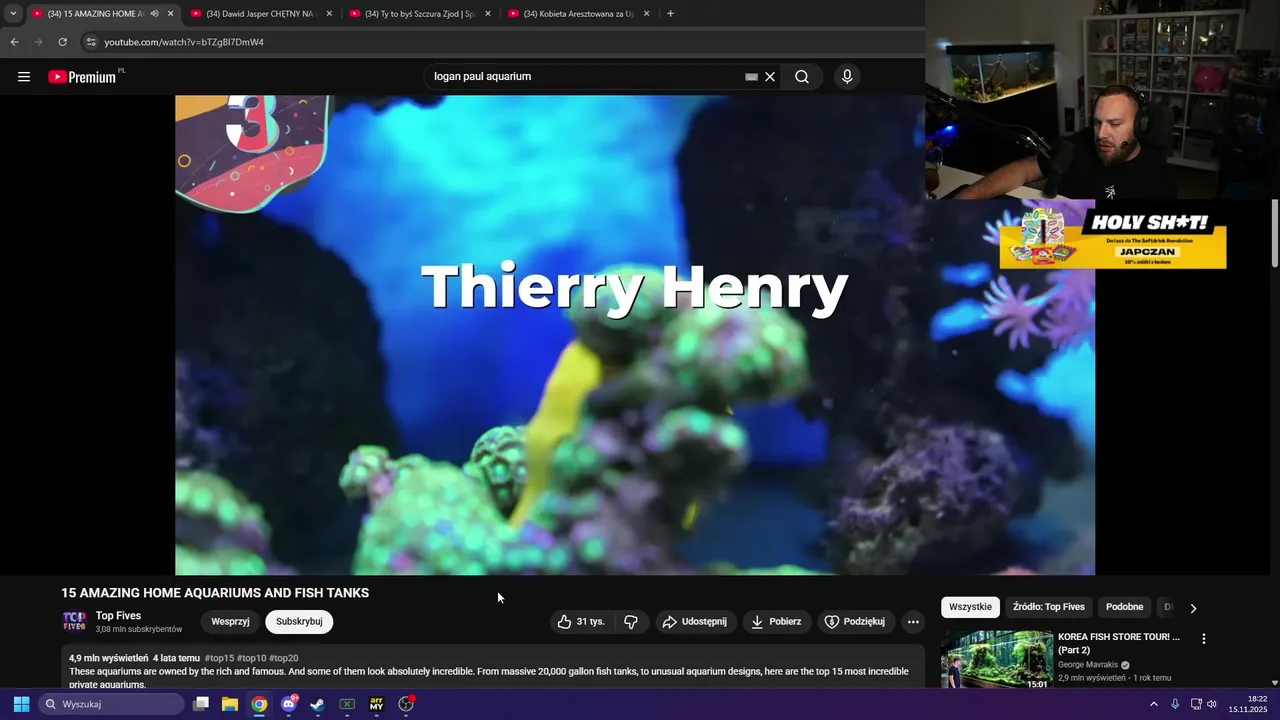The width and height of the screenshot is (1280, 720).
Task: Reload the page with refresh icon
Action: (x=62, y=42)
